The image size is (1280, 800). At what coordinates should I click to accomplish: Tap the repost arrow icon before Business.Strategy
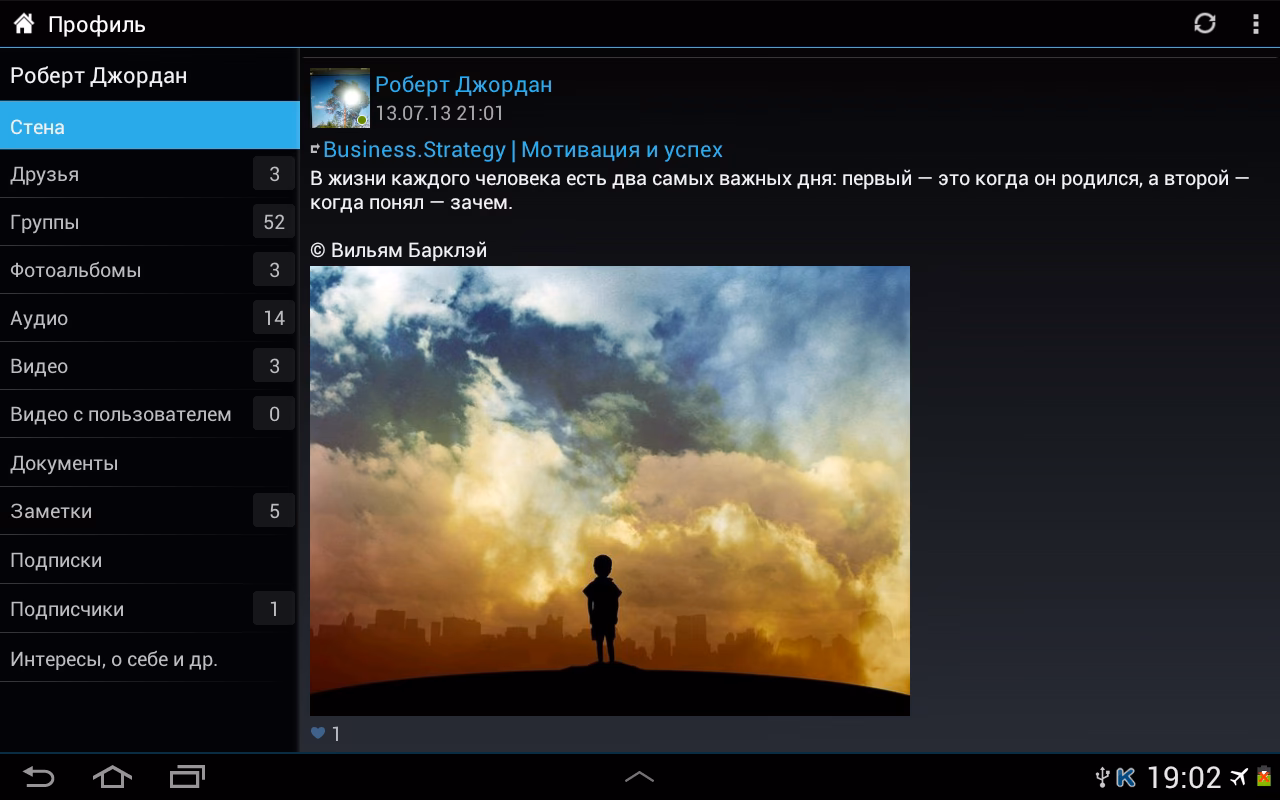[x=317, y=148]
